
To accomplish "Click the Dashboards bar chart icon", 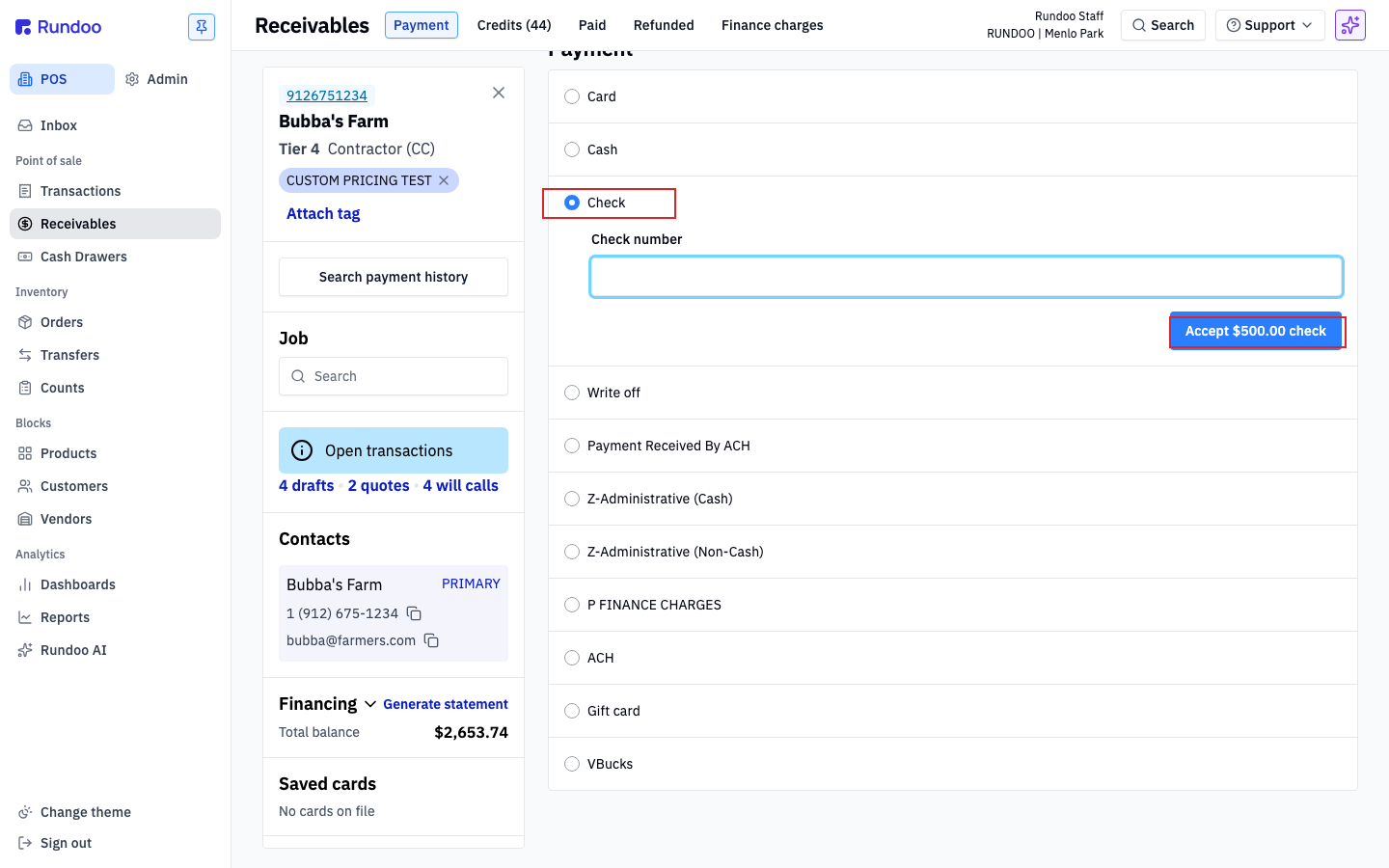I will [25, 584].
